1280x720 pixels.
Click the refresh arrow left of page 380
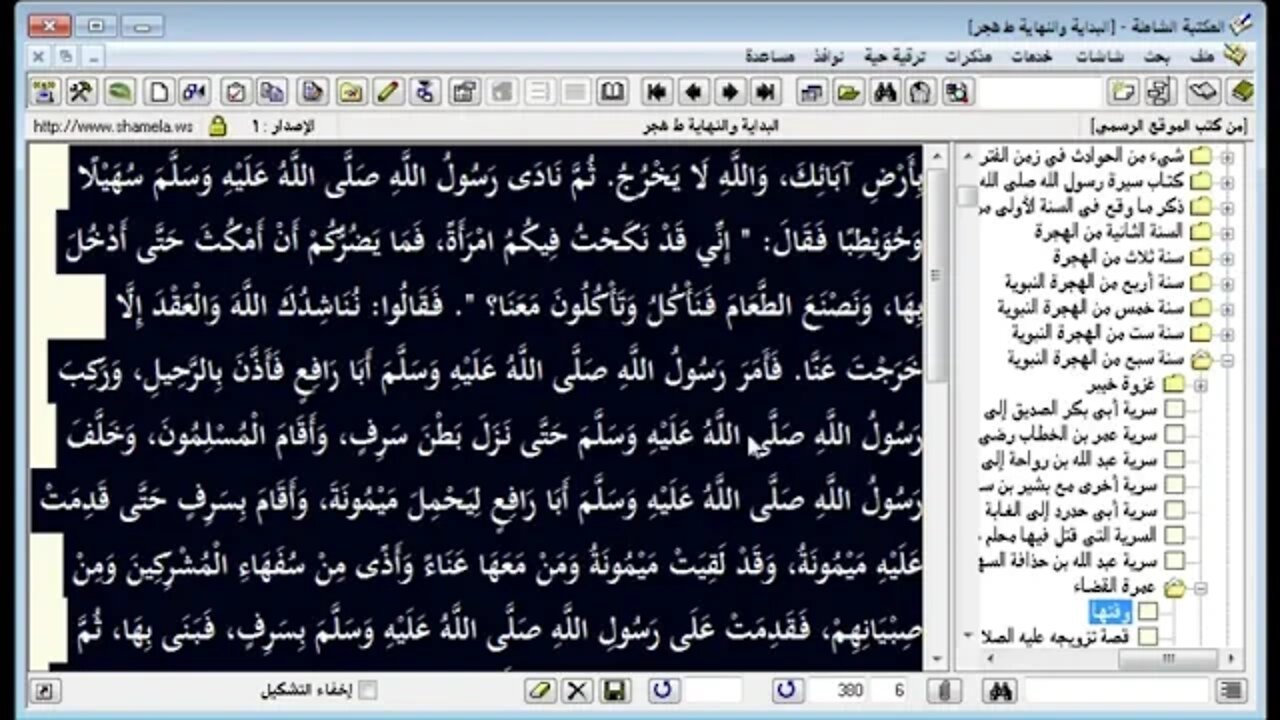[x=786, y=690]
